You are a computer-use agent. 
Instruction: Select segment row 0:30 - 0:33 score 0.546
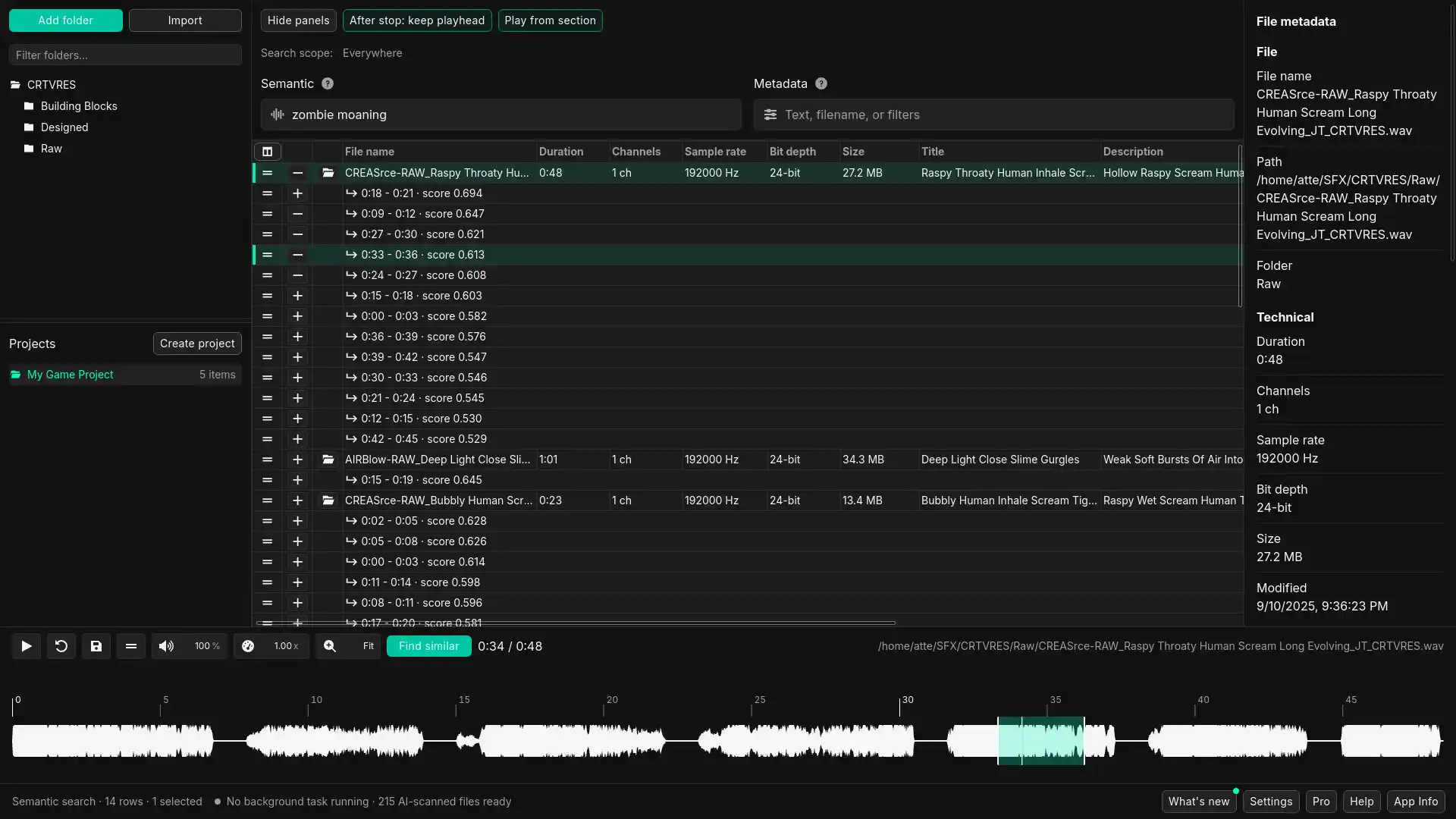[747, 378]
